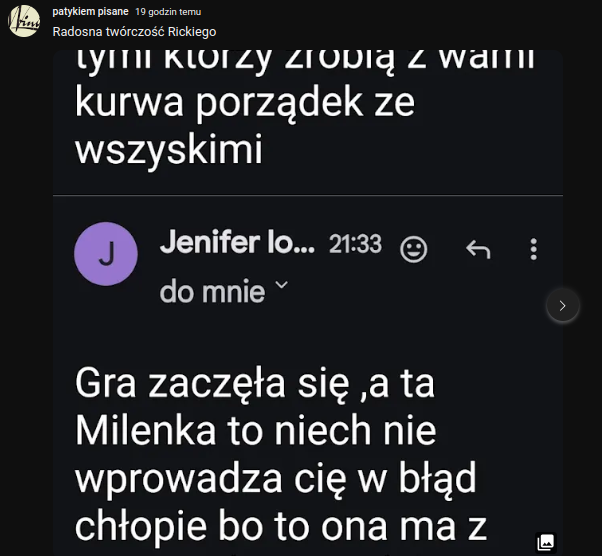Click the 'do mnie' recipient label
Image resolution: width=602 pixels, height=556 pixels.
coord(212,291)
